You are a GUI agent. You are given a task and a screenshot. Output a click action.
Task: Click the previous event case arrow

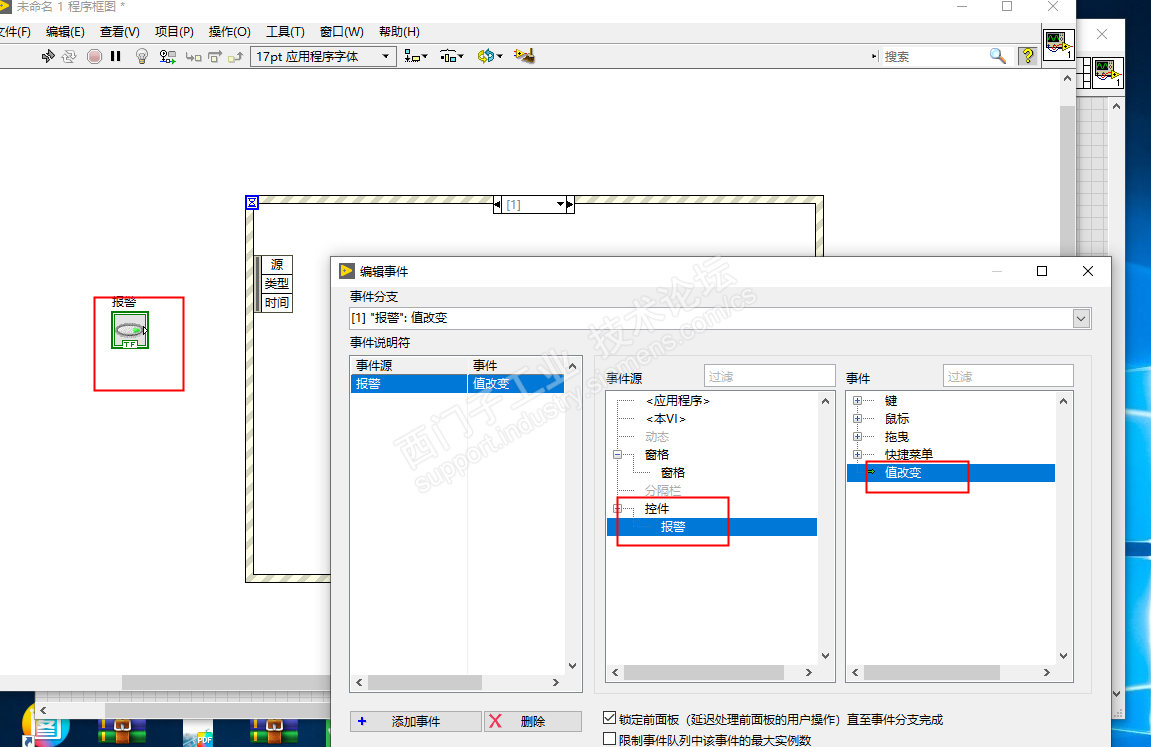[x=498, y=204]
